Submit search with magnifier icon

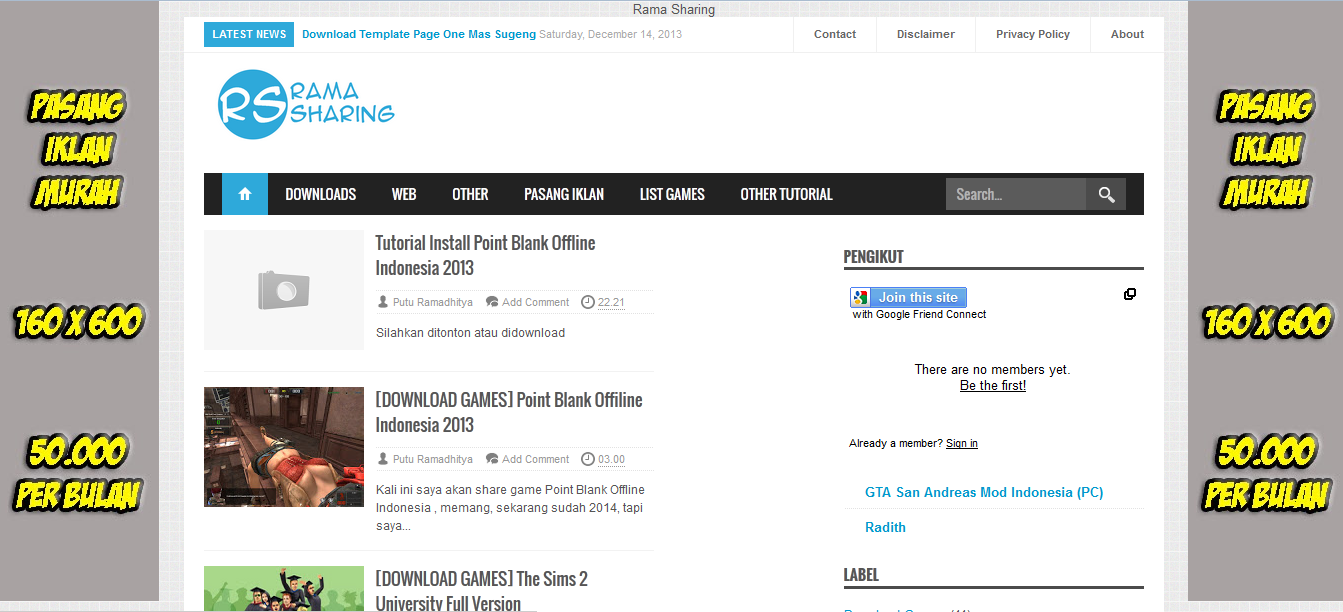pos(1106,194)
